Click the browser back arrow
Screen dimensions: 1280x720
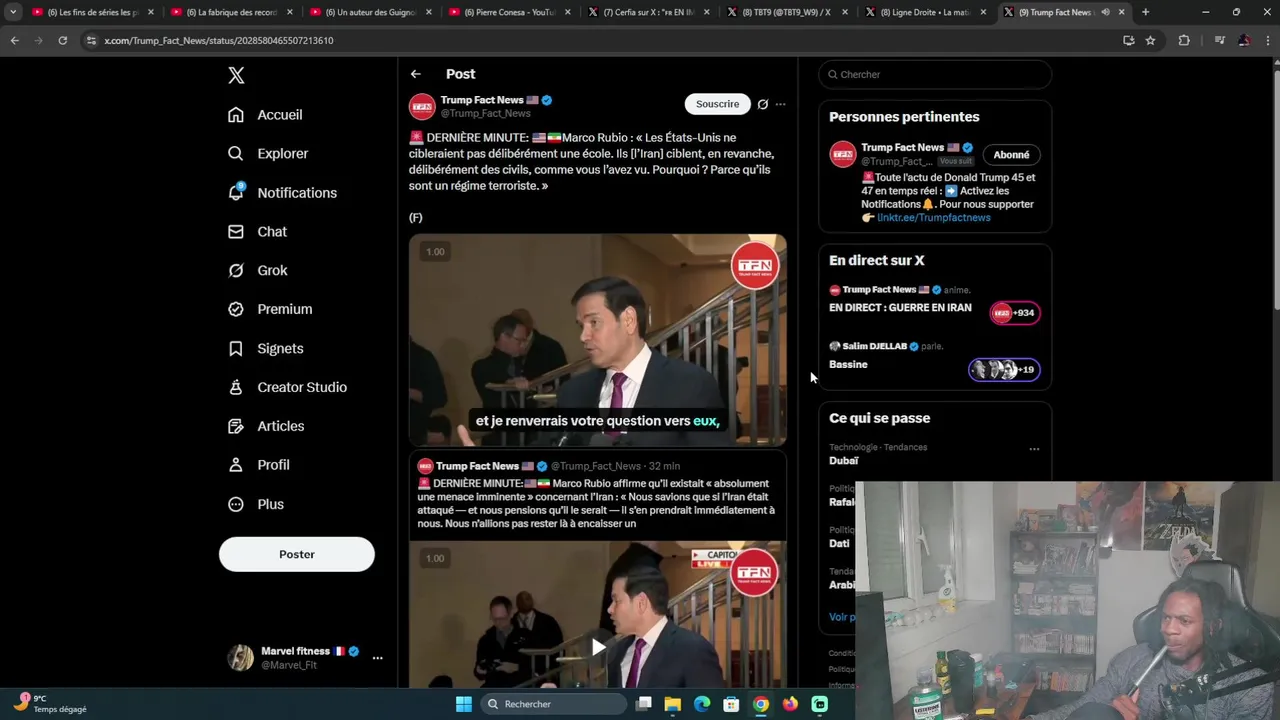click(x=15, y=40)
